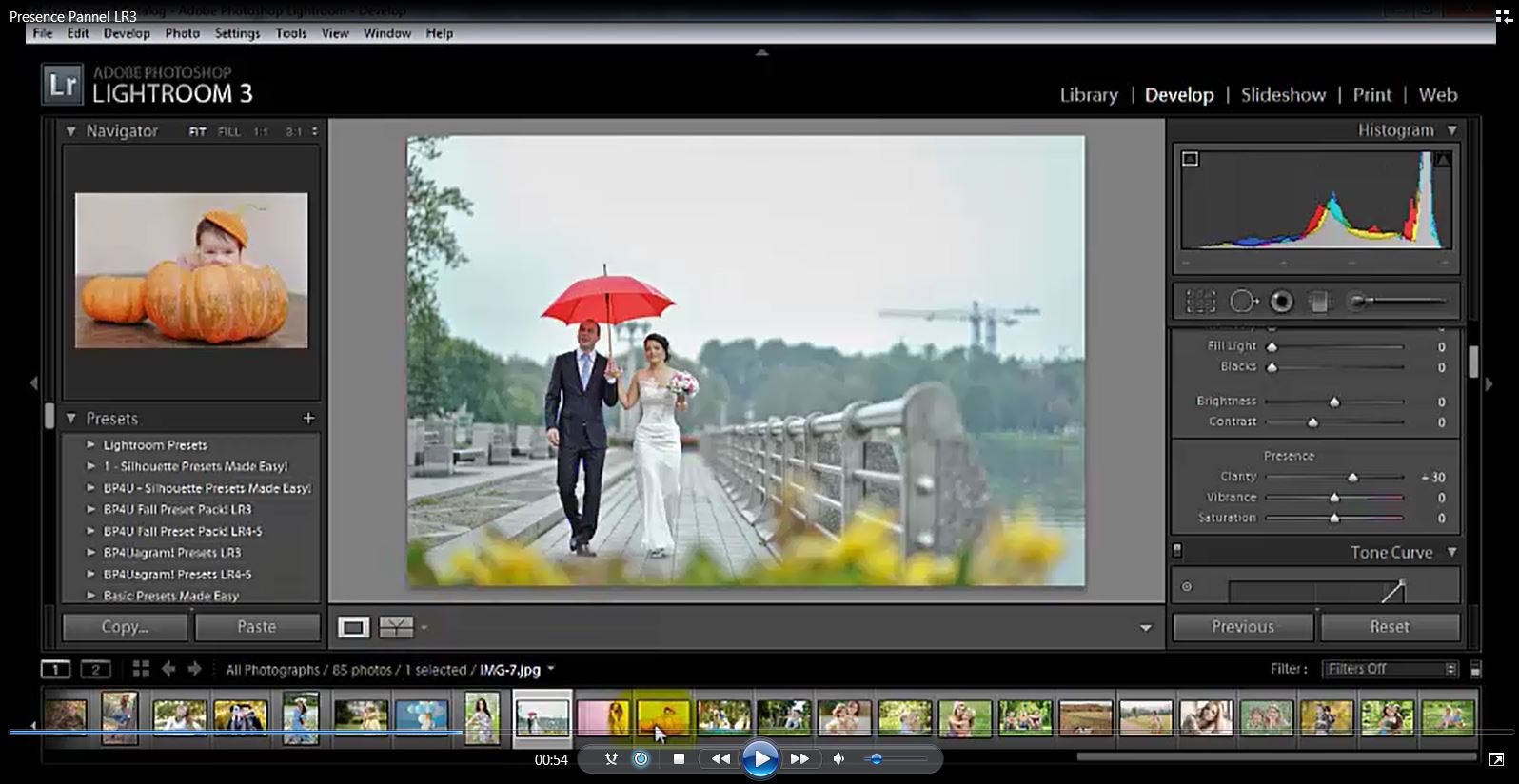Toggle the filter switch next to Filters Off
The image size is (1519, 784).
click(1475, 669)
